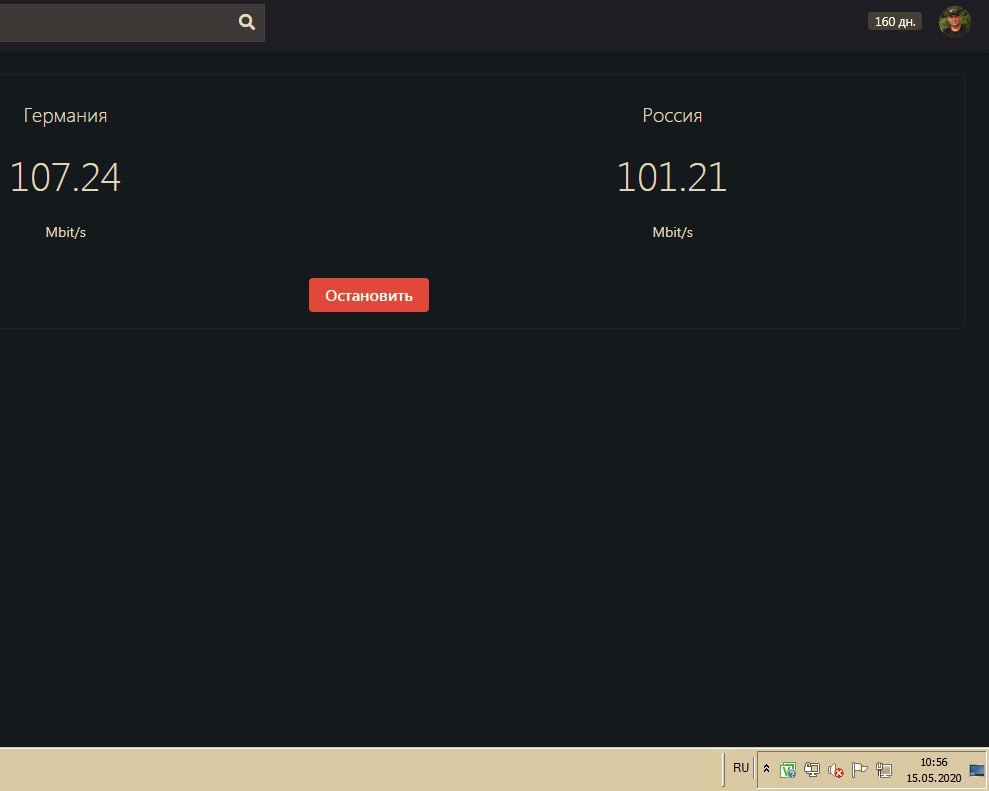Open the green V tray application icon
Screen dimensions: 989x791
coord(788,770)
